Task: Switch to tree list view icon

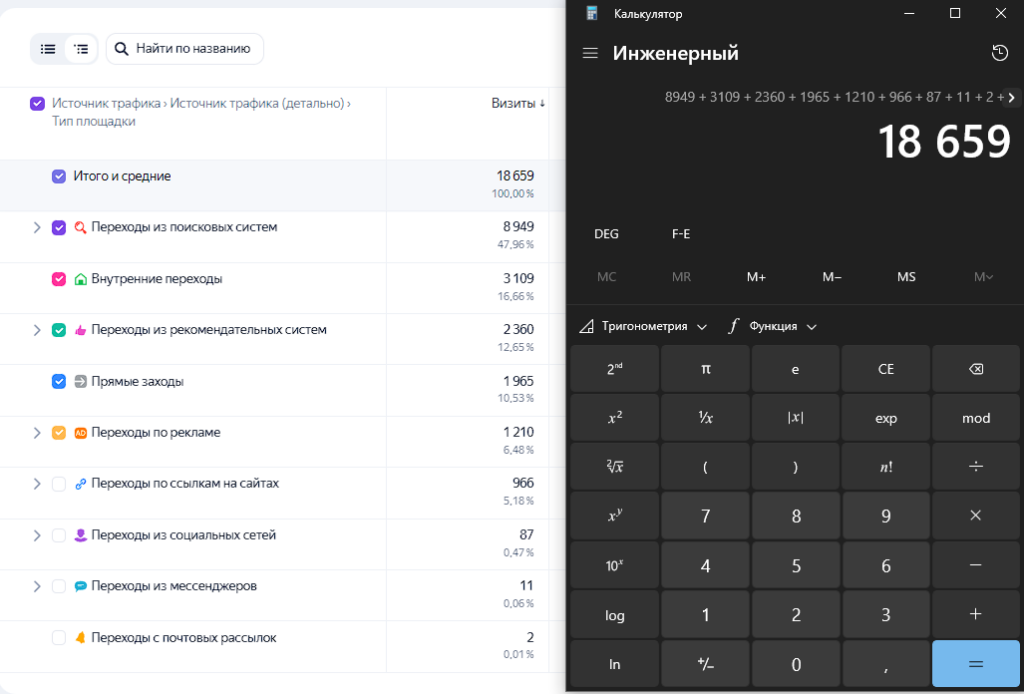Action: [x=81, y=49]
